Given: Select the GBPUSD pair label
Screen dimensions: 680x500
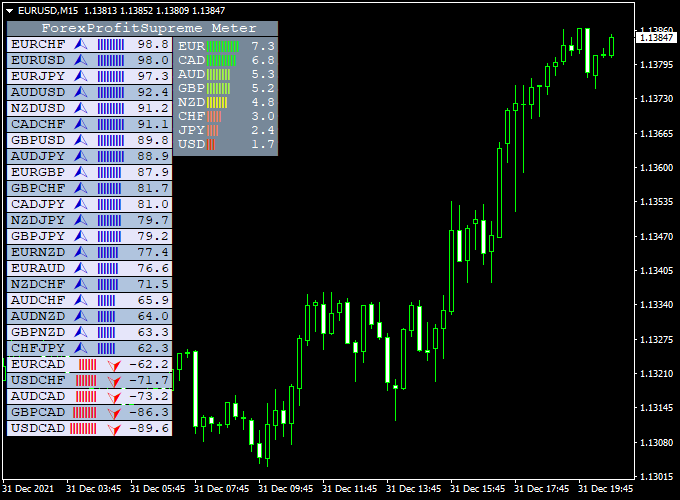Looking at the screenshot, I should (x=38, y=141).
